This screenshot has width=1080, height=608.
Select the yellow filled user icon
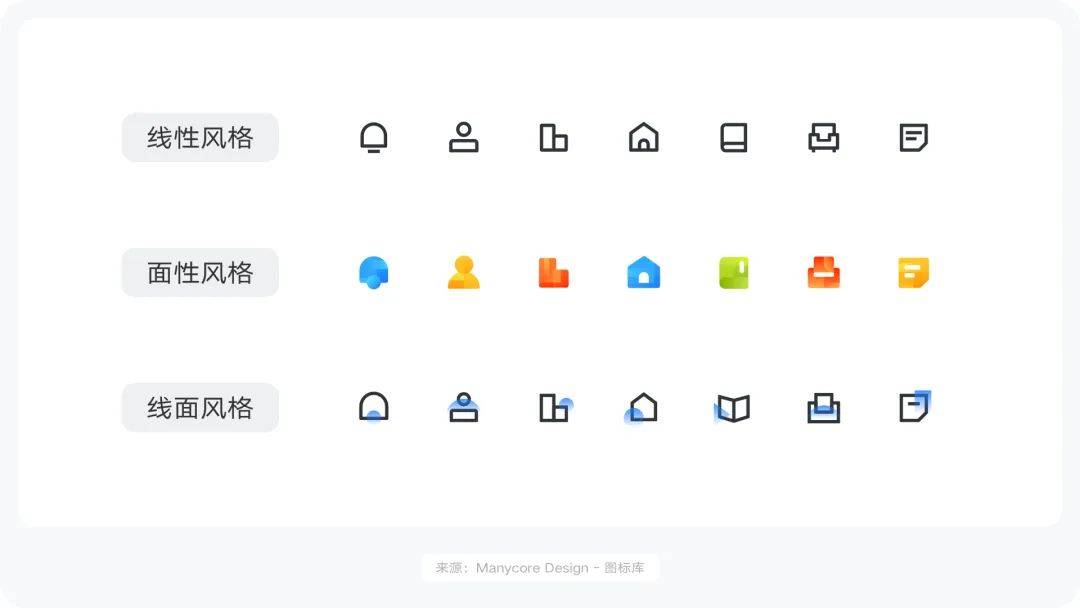pyautogui.click(x=463, y=272)
